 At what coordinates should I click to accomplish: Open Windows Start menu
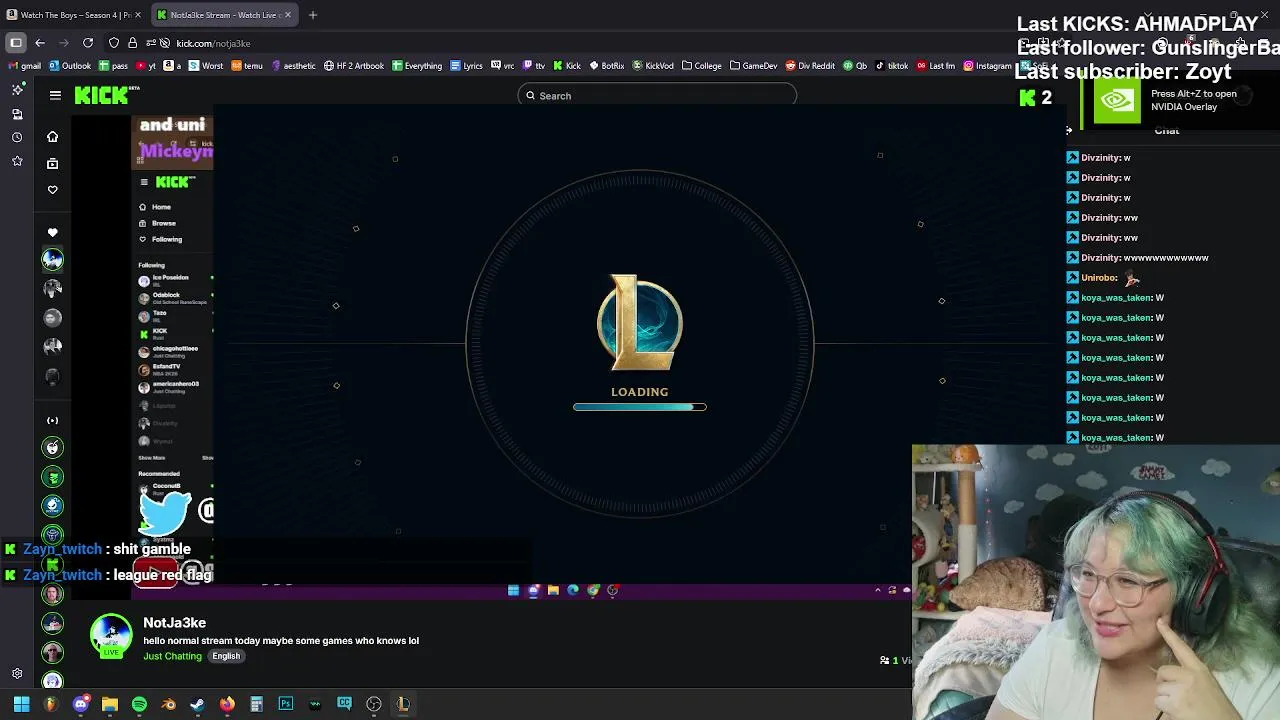coord(21,704)
